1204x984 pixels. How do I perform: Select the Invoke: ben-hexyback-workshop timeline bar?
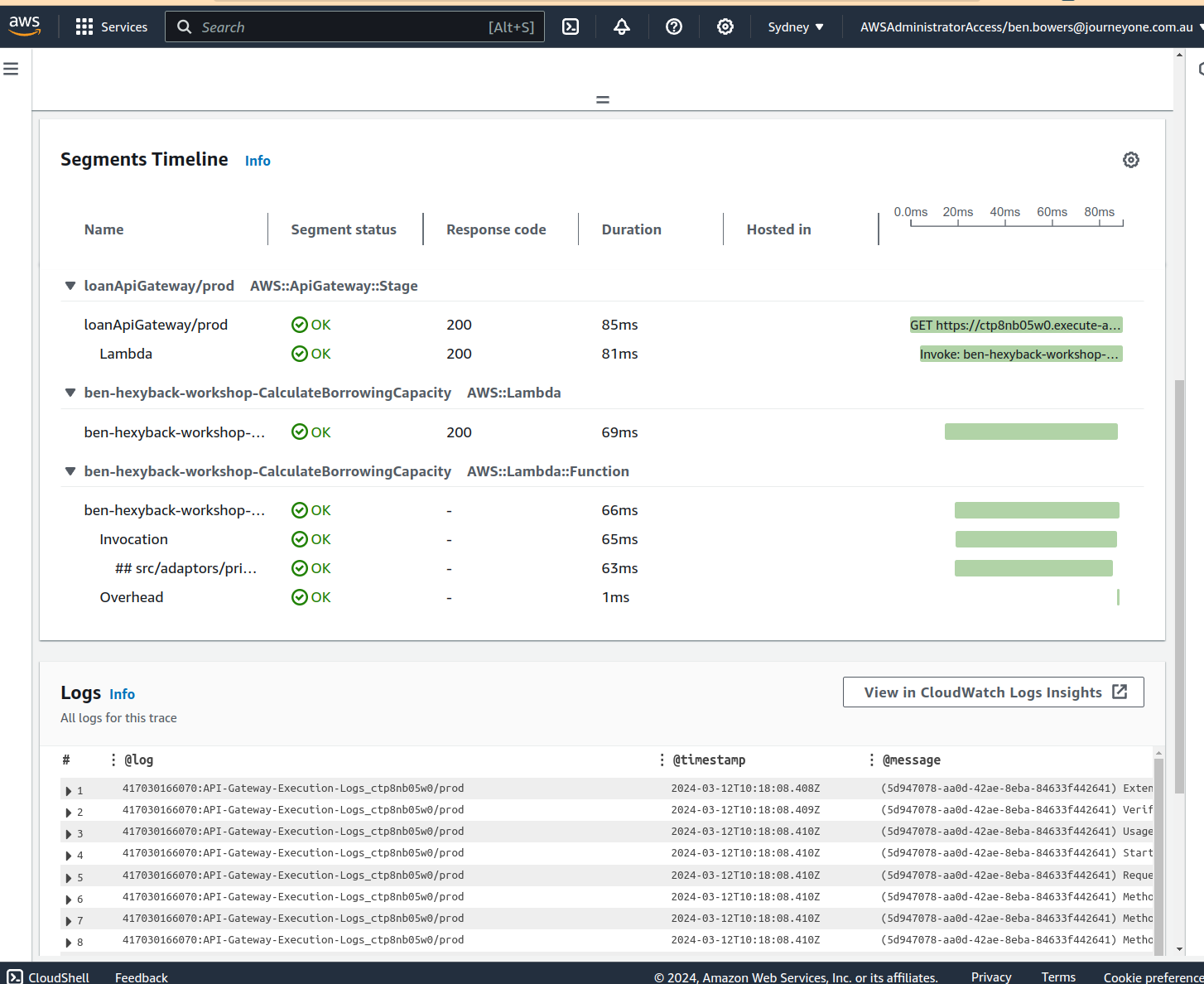pyautogui.click(x=1021, y=354)
